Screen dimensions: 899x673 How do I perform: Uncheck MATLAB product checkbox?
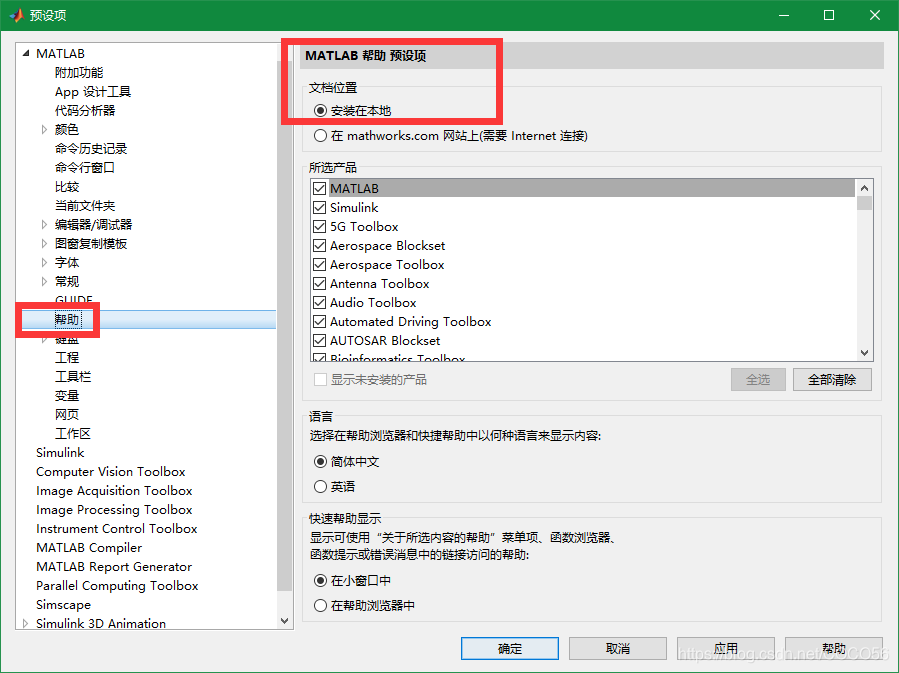coord(319,188)
